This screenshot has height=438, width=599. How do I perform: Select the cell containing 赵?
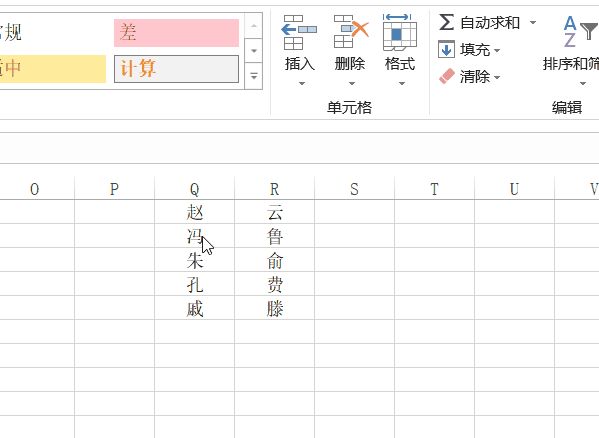194,212
